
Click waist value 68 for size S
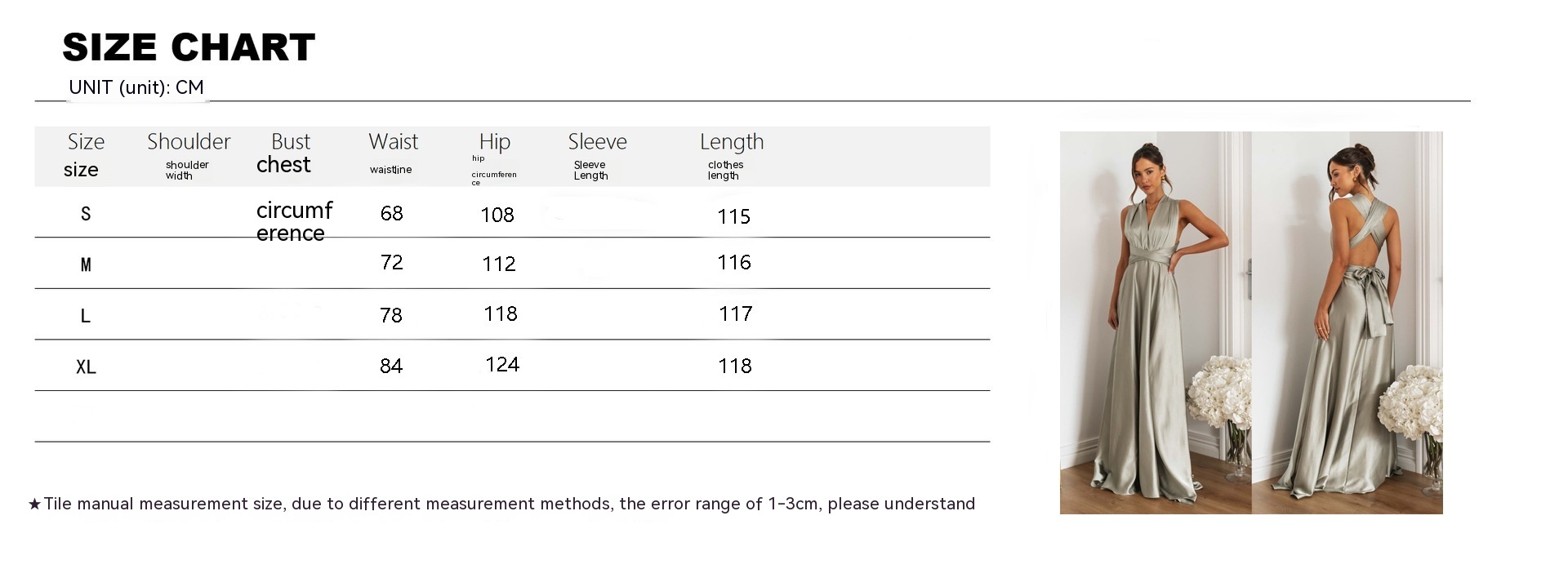click(x=392, y=214)
